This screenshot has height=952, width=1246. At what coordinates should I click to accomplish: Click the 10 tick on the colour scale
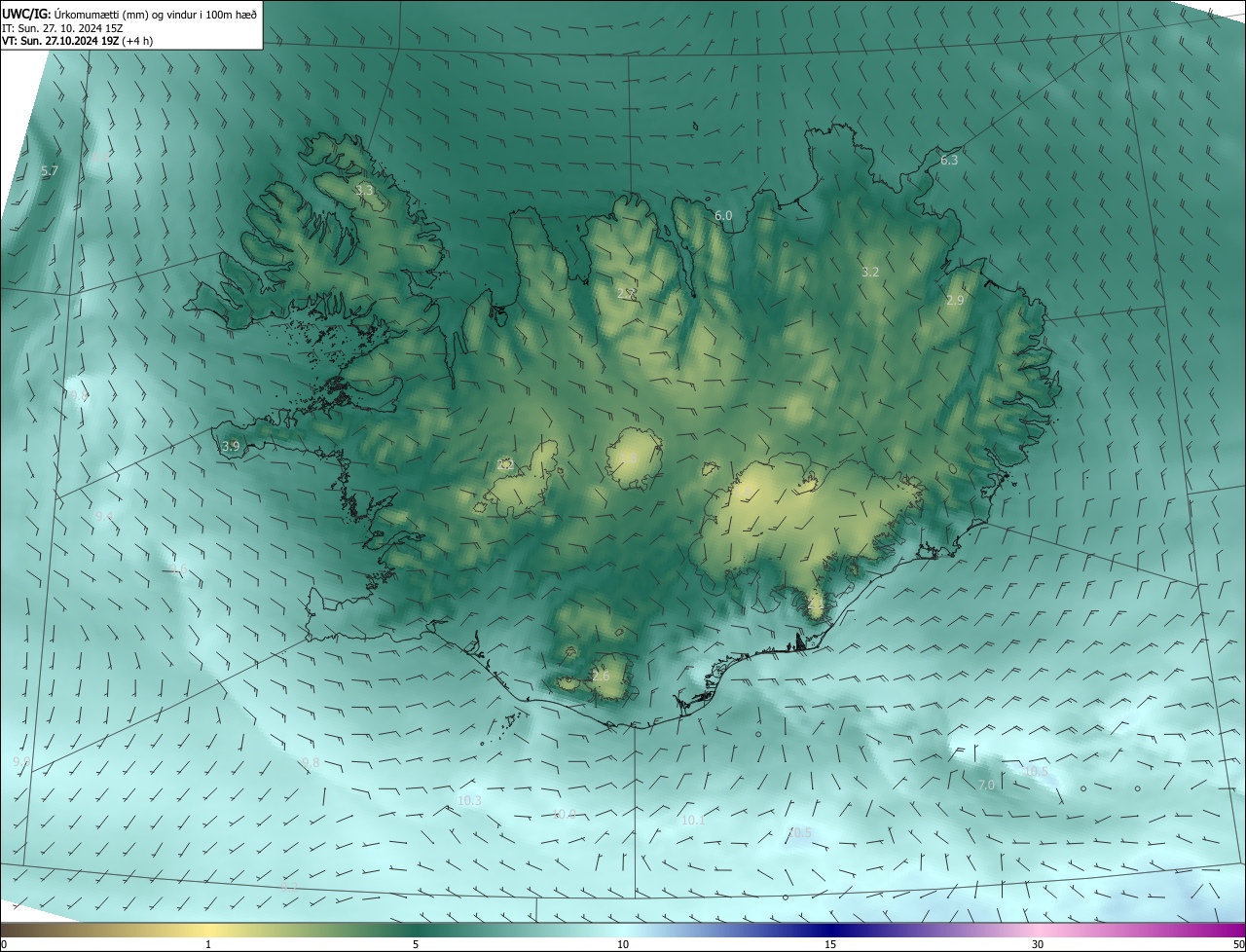623,944
